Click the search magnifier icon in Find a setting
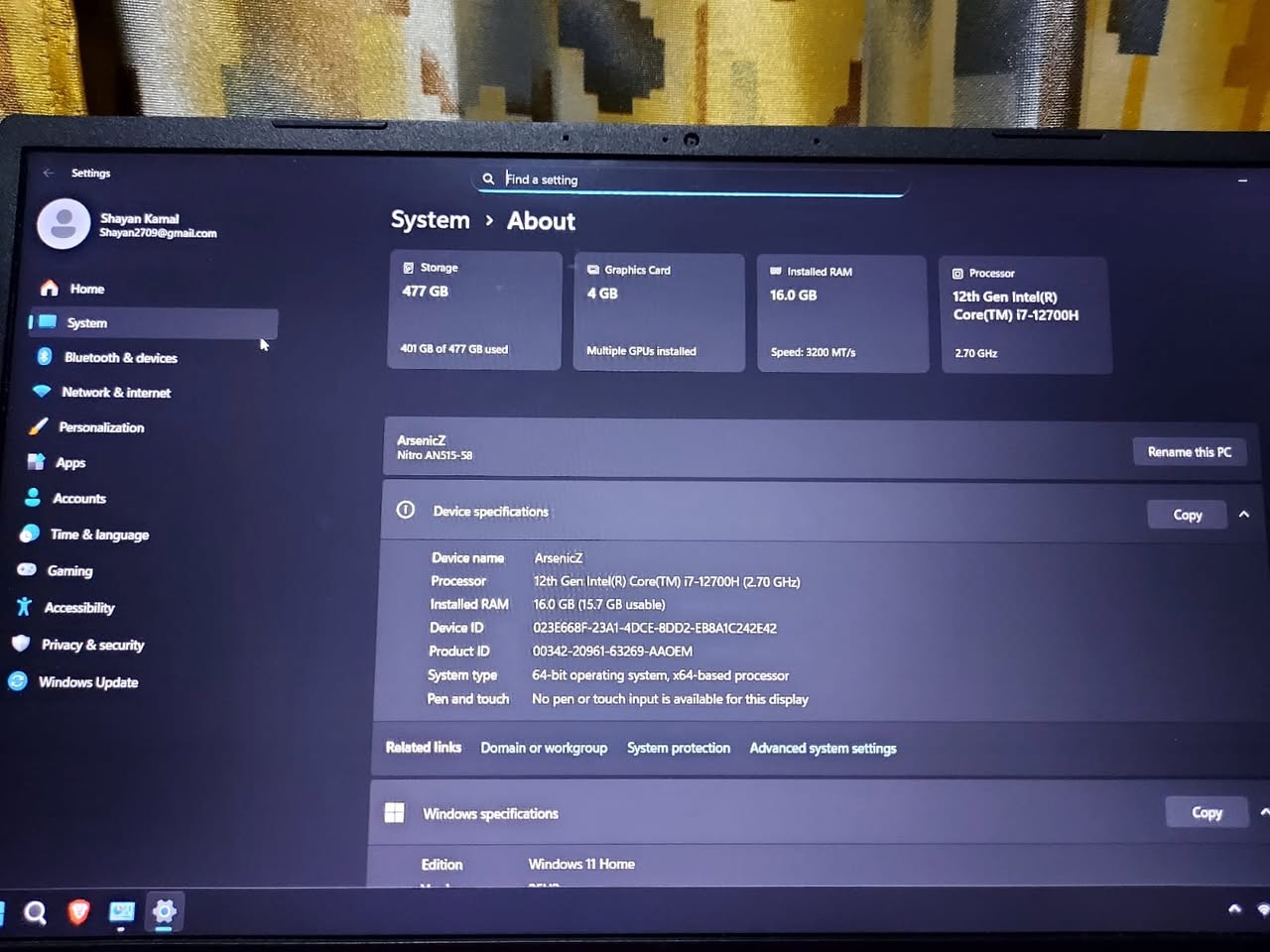1270x952 pixels. 488,178
